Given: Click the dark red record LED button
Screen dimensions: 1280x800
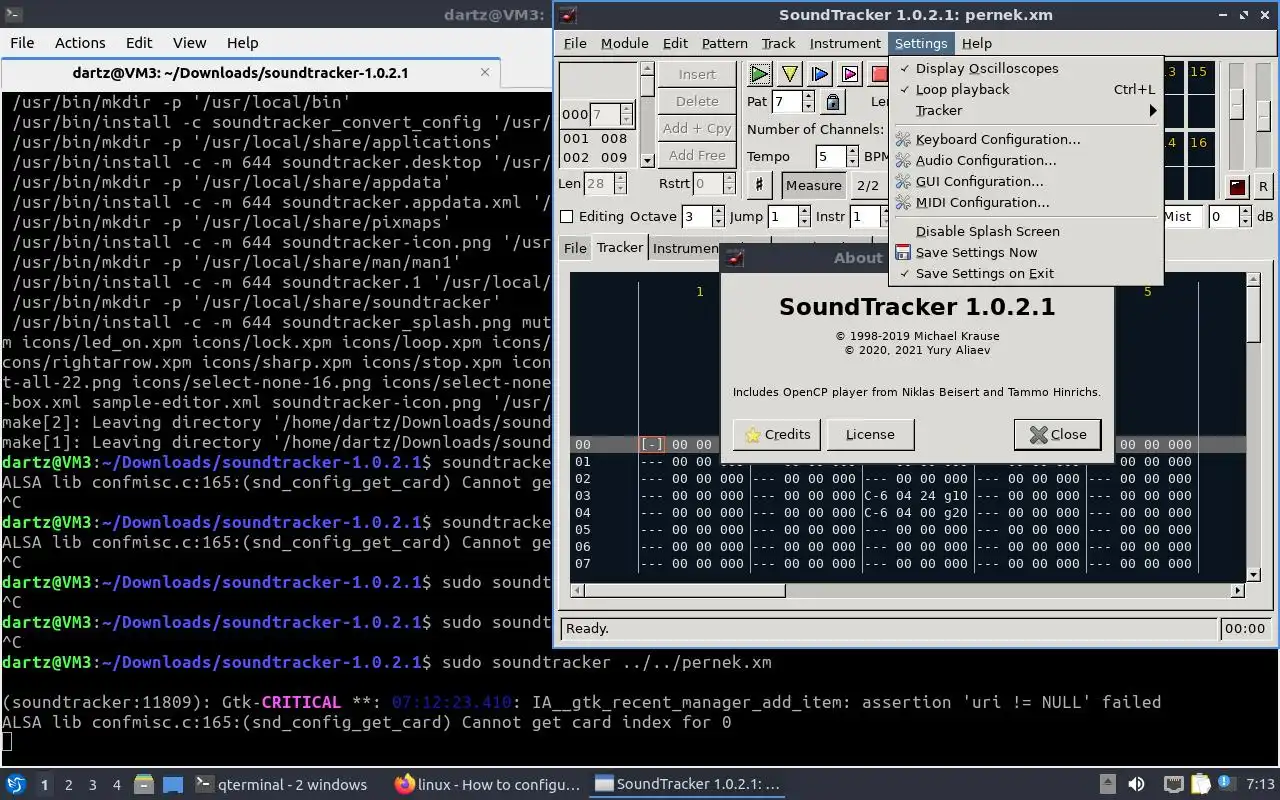Looking at the screenshot, I should pos(1238,187).
